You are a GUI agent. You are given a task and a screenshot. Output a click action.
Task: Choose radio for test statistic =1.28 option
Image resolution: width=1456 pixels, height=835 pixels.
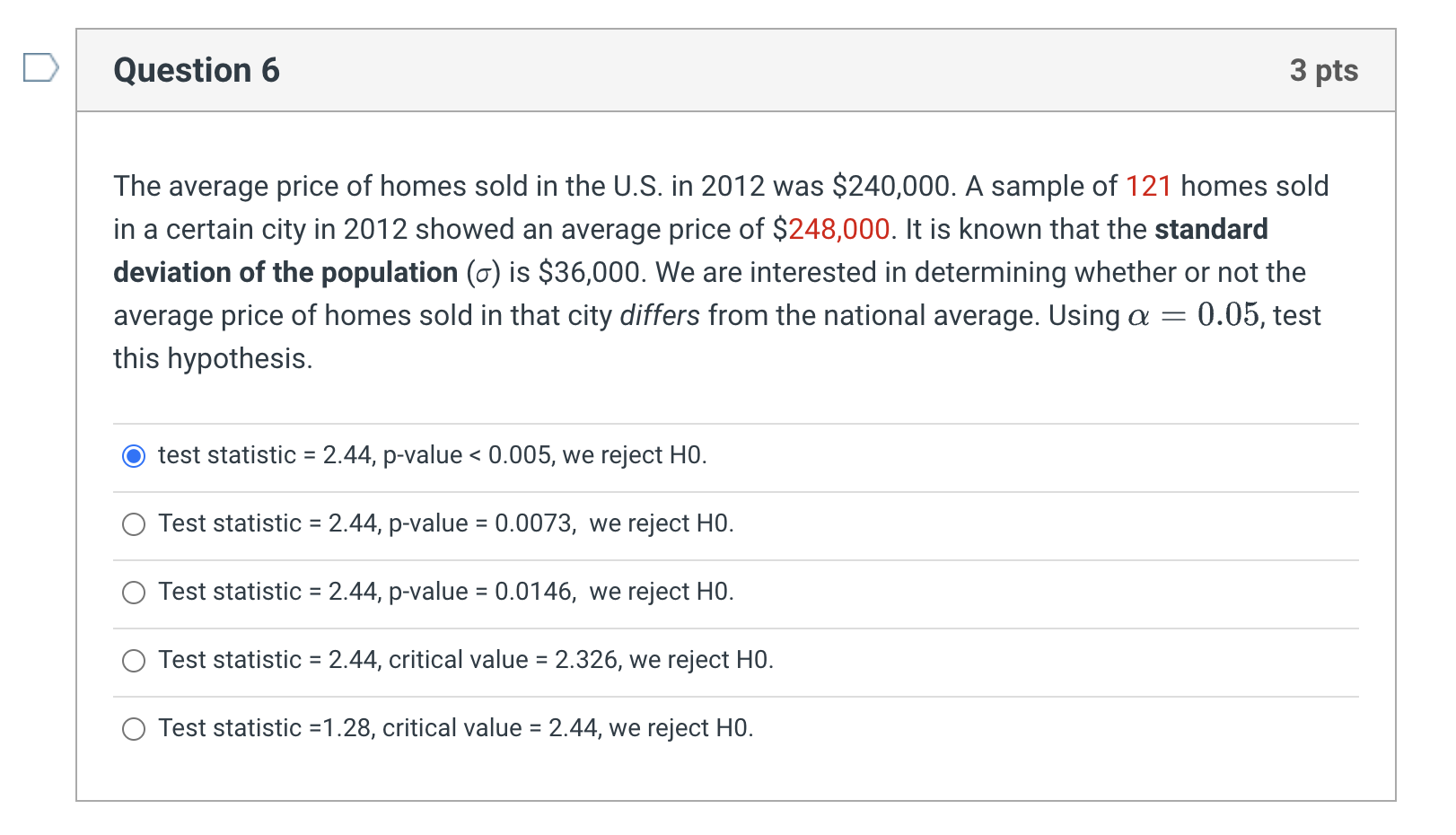(x=134, y=729)
